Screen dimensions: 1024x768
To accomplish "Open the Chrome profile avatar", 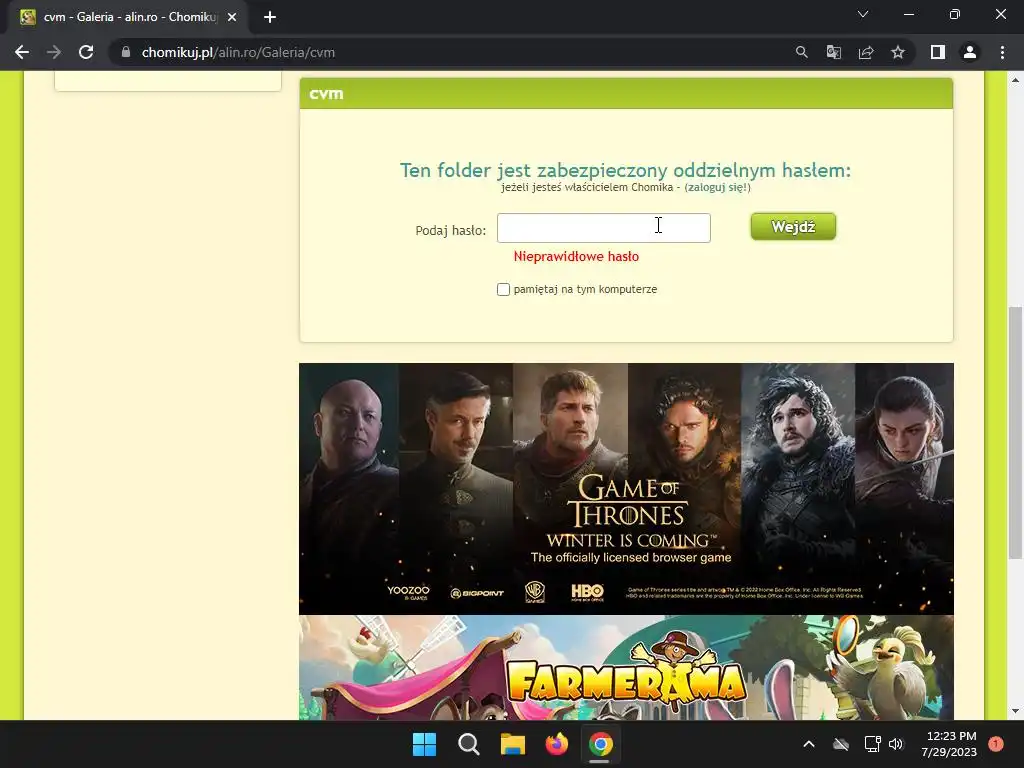I will click(970, 52).
